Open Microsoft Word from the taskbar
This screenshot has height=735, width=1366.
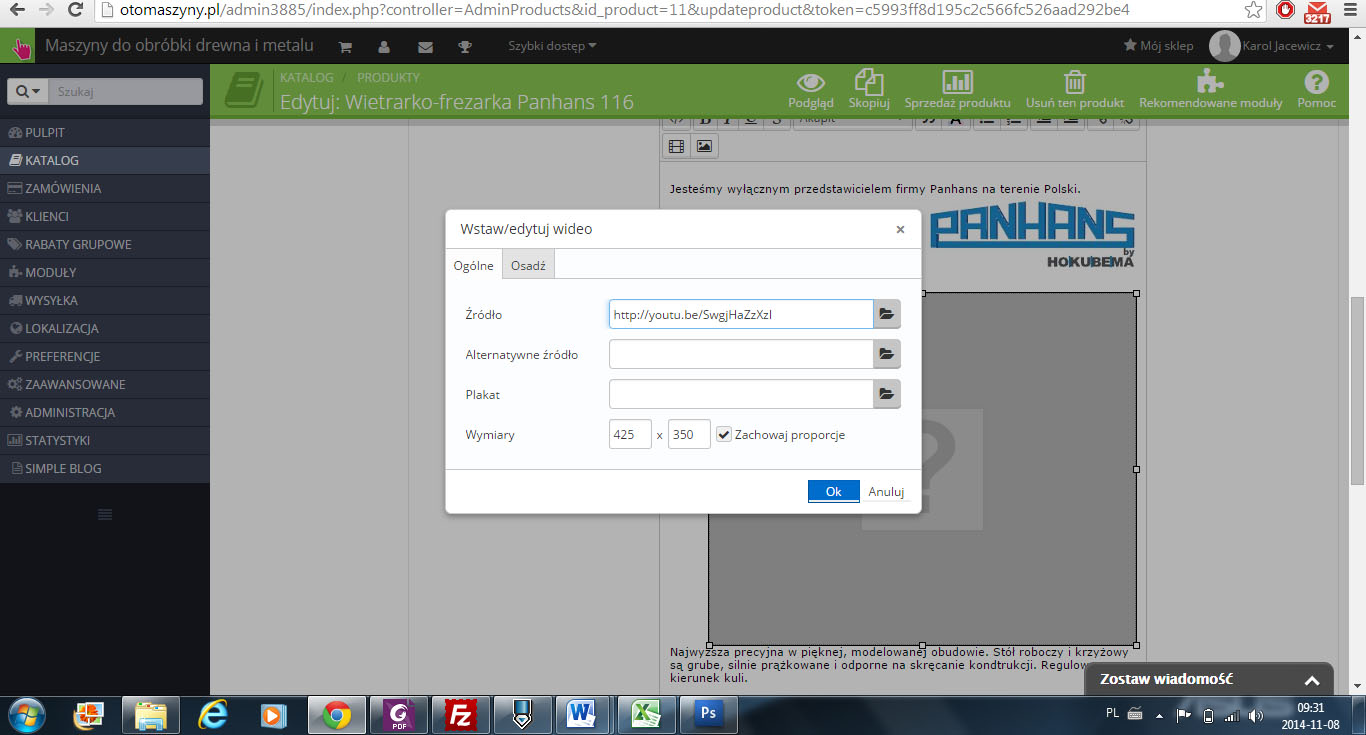[x=580, y=714]
